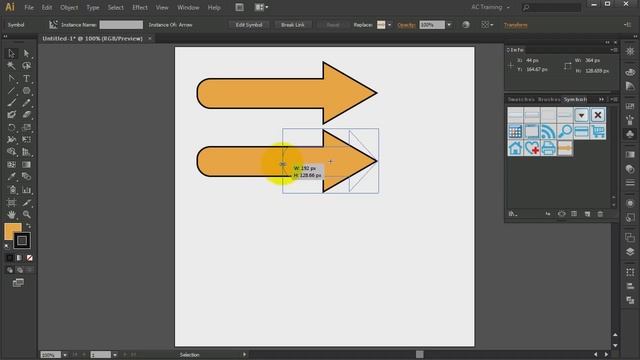The height and width of the screenshot is (360, 640).
Task: Choose the Blend tool
Action: click(27, 177)
